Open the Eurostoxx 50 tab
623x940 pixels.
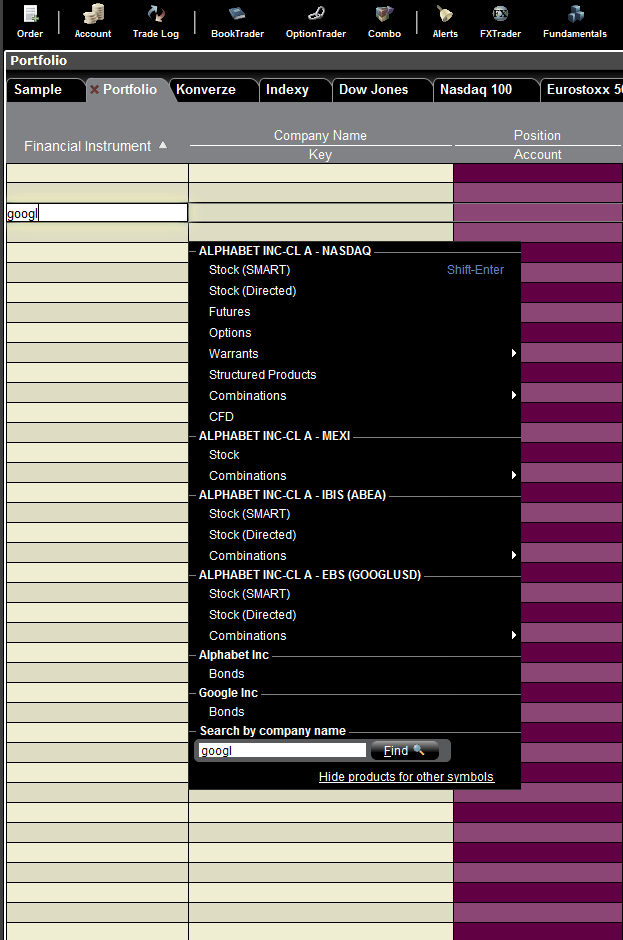[583, 89]
